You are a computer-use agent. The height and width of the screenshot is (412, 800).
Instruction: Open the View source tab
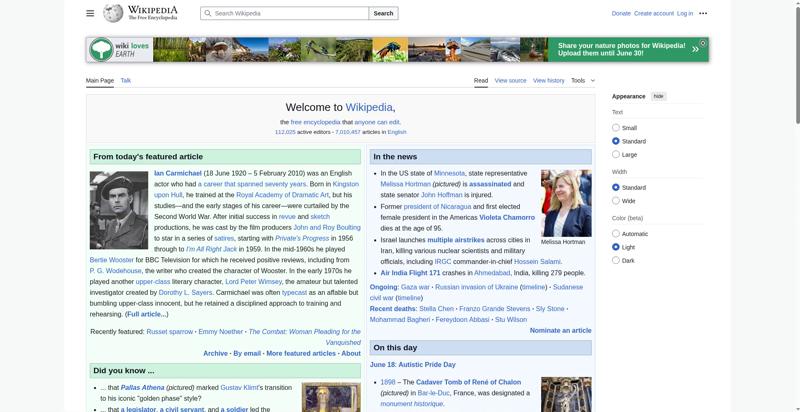pyautogui.click(x=510, y=81)
